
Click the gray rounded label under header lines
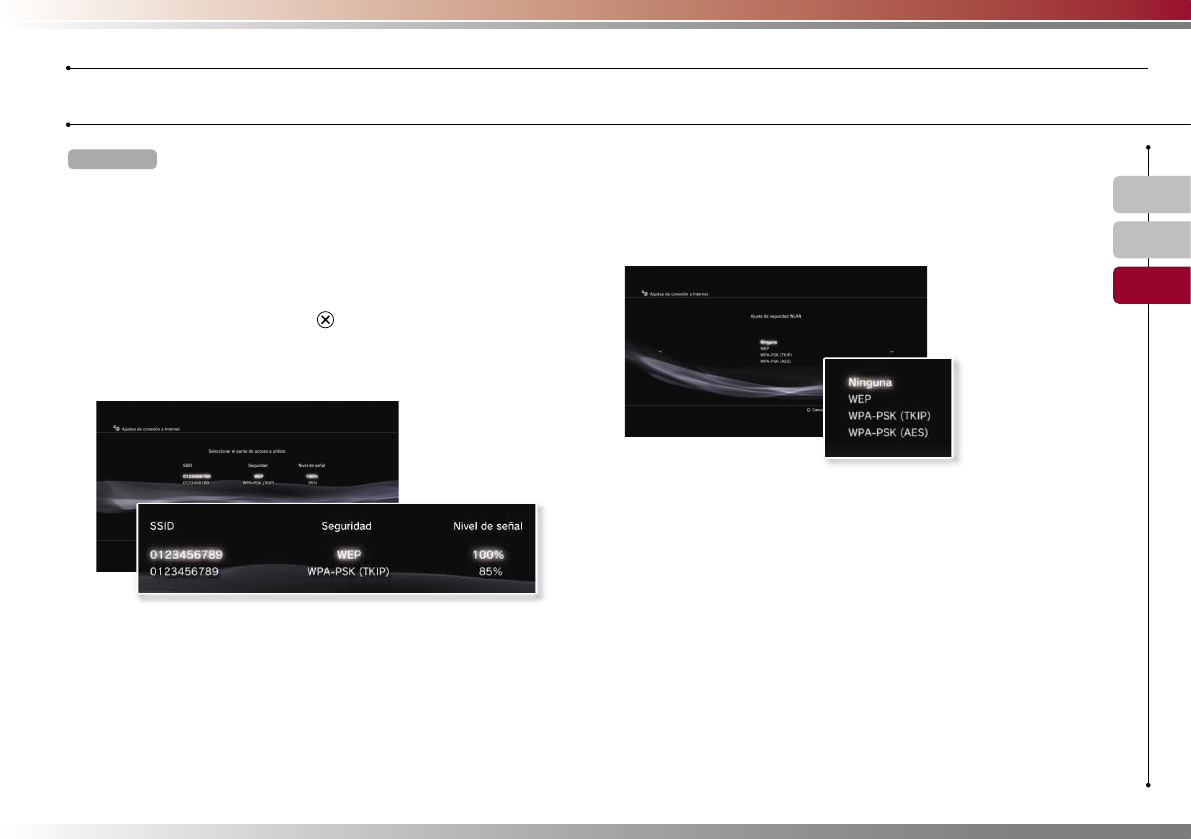(112, 159)
